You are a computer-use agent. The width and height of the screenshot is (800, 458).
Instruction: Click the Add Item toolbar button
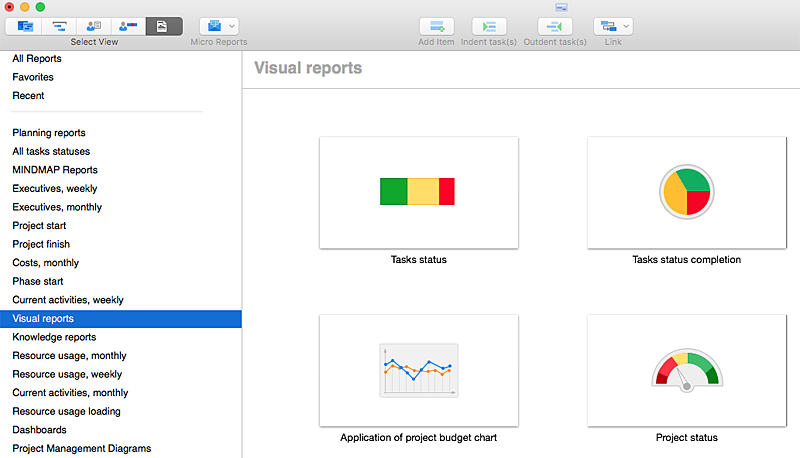[437, 26]
